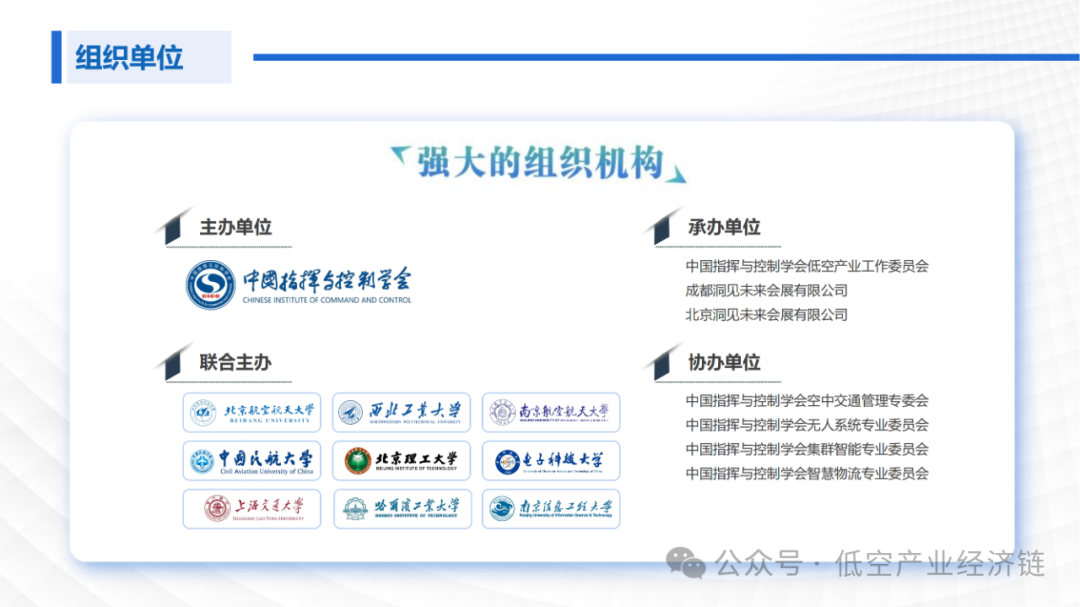Click the 主办单位 section heading
Image resolution: width=1080 pixels, height=607 pixels.
(236, 227)
